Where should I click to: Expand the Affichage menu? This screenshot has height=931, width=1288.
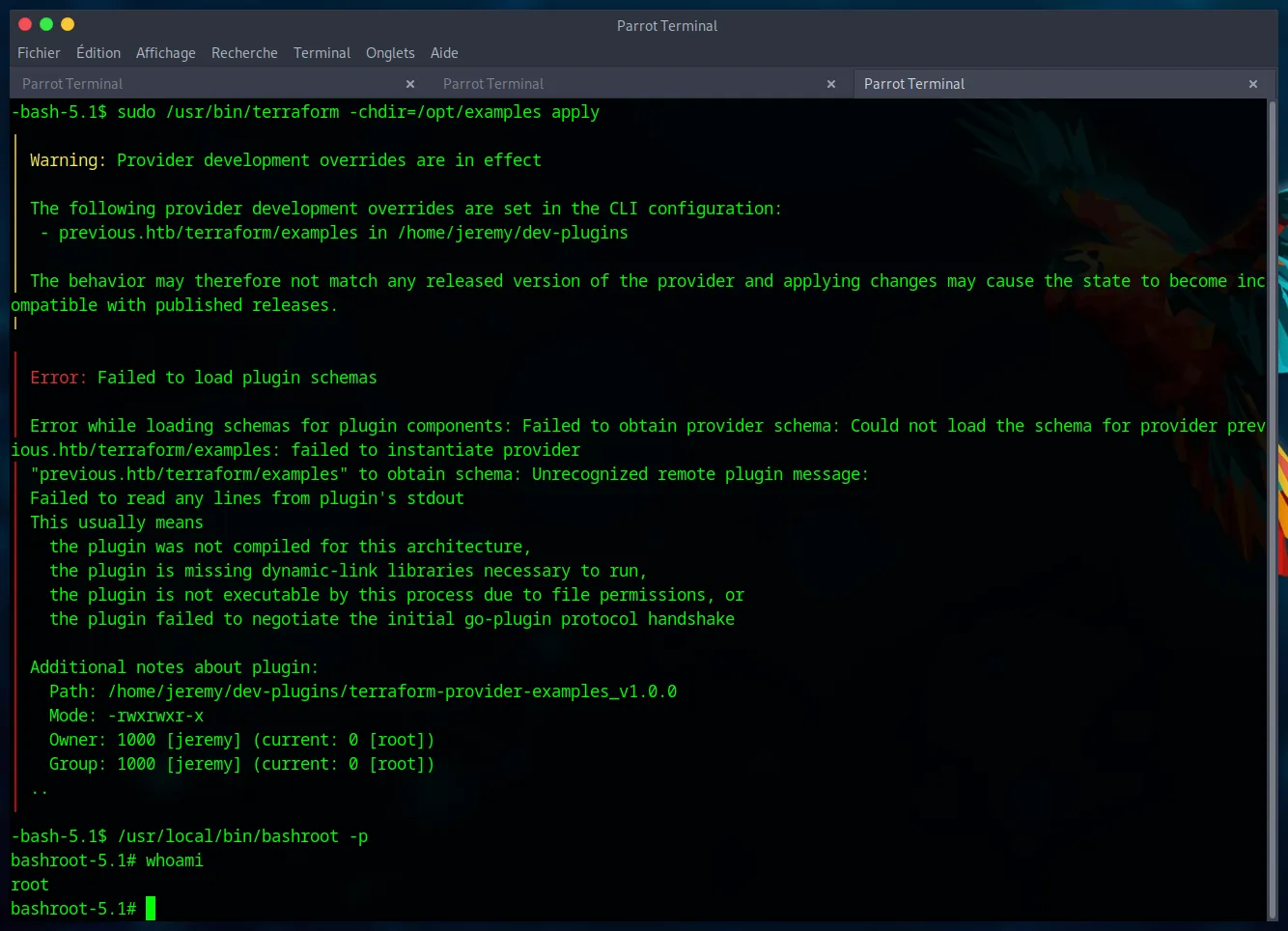click(x=165, y=53)
